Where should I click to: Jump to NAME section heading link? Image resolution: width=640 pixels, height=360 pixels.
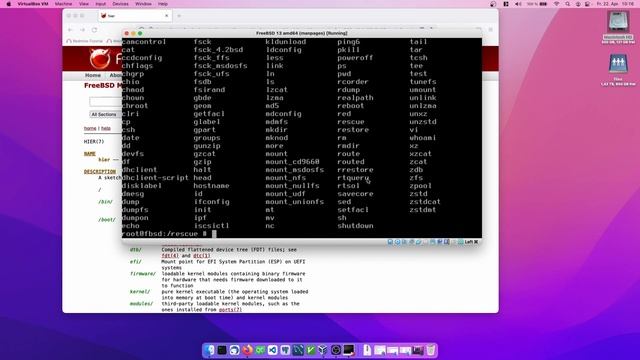pyautogui.click(x=89, y=154)
